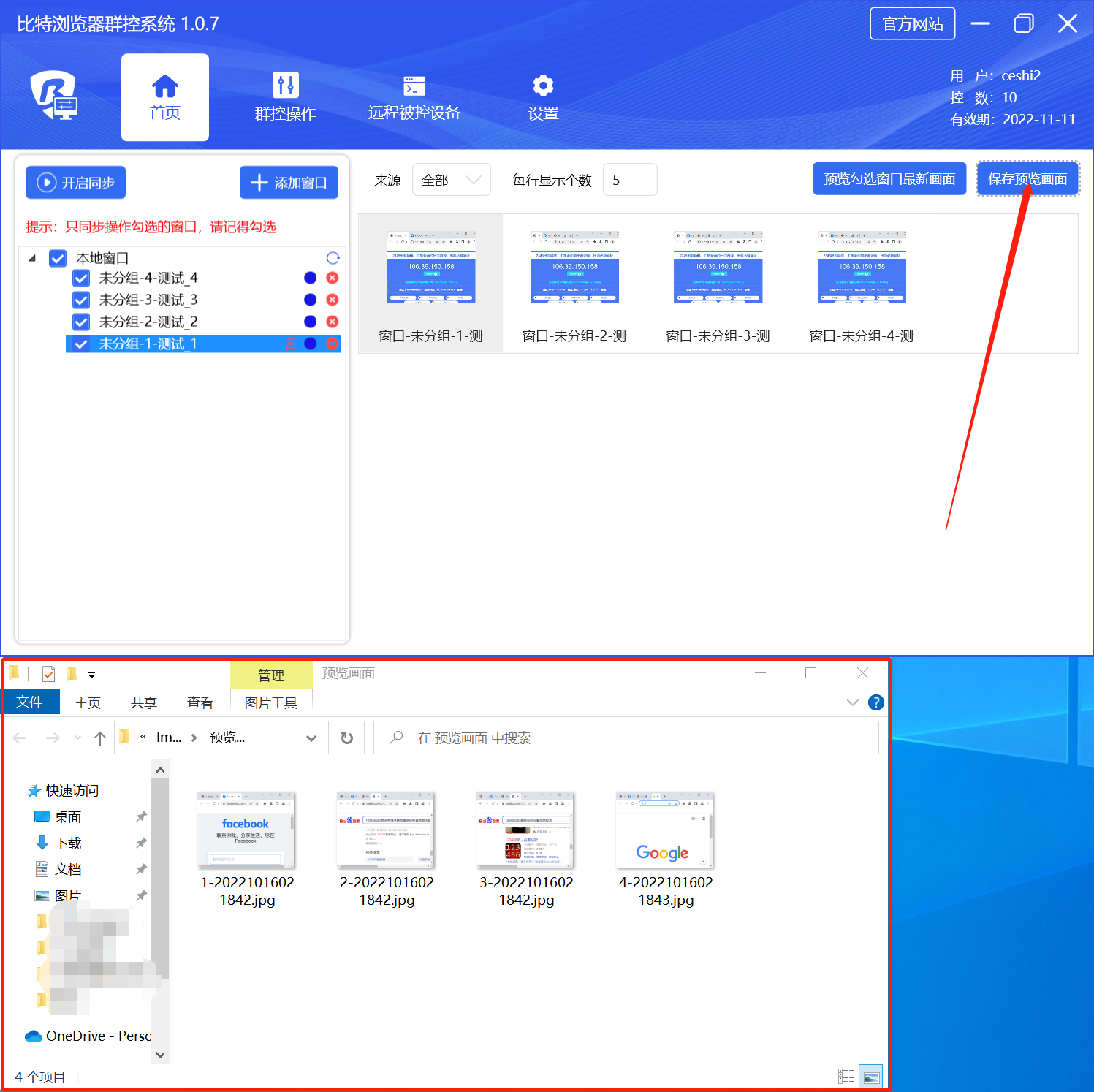
Task: Expand the address bar path dropdown
Action: click(x=311, y=738)
